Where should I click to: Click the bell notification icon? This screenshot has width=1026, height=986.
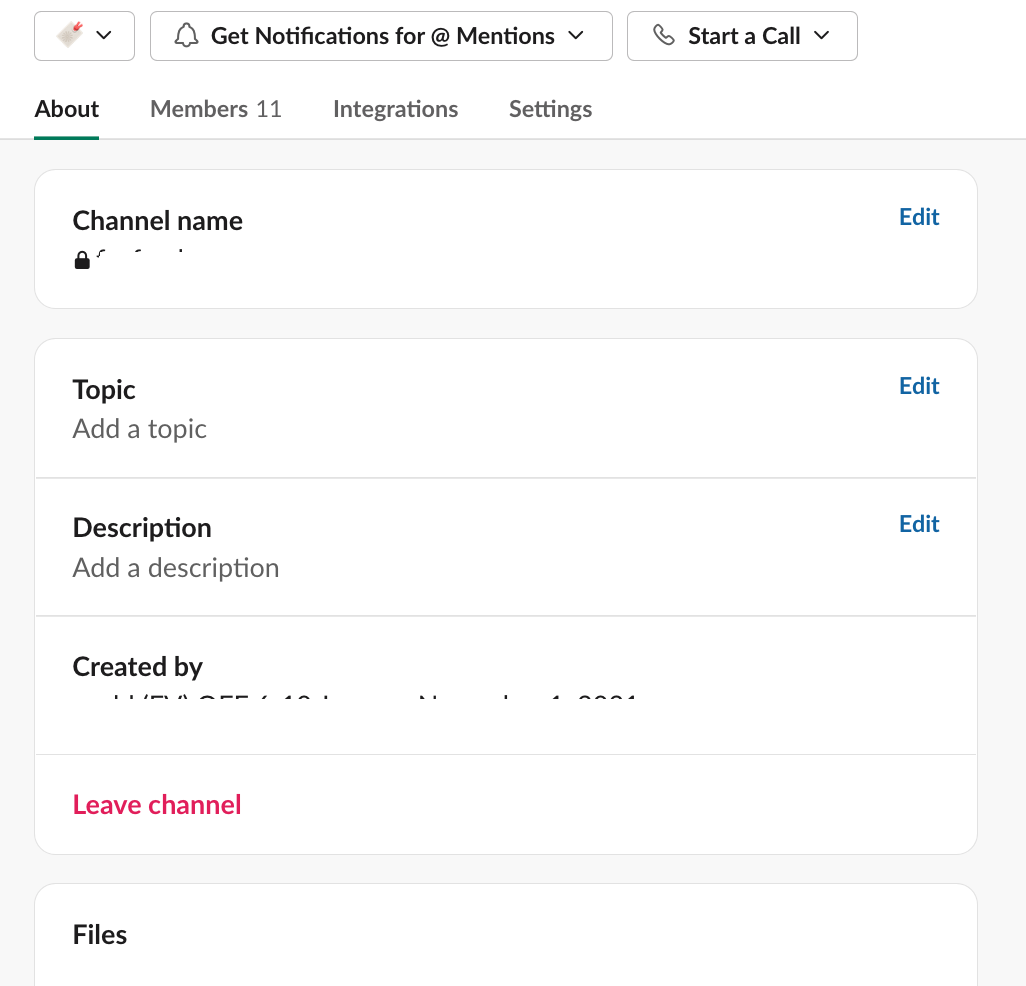tap(186, 35)
